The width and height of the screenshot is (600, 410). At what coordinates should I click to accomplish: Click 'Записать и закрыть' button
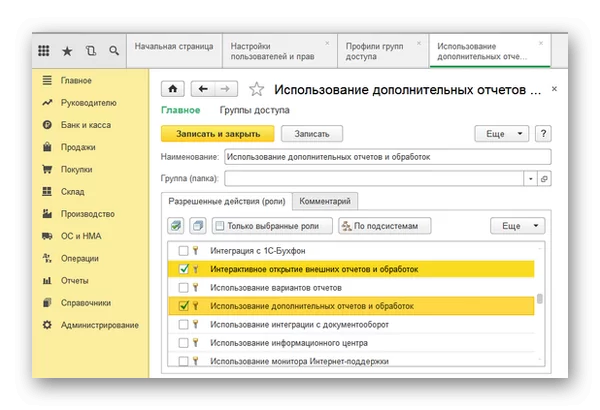(217, 133)
